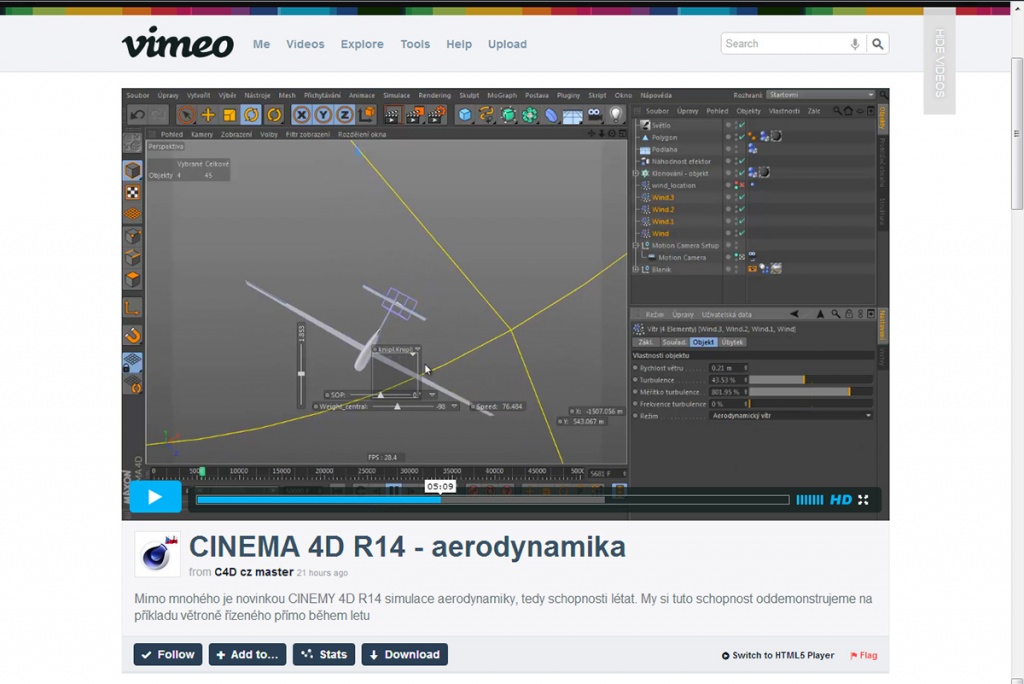Toggle the Z axis lock
1024x684 pixels.
point(344,116)
